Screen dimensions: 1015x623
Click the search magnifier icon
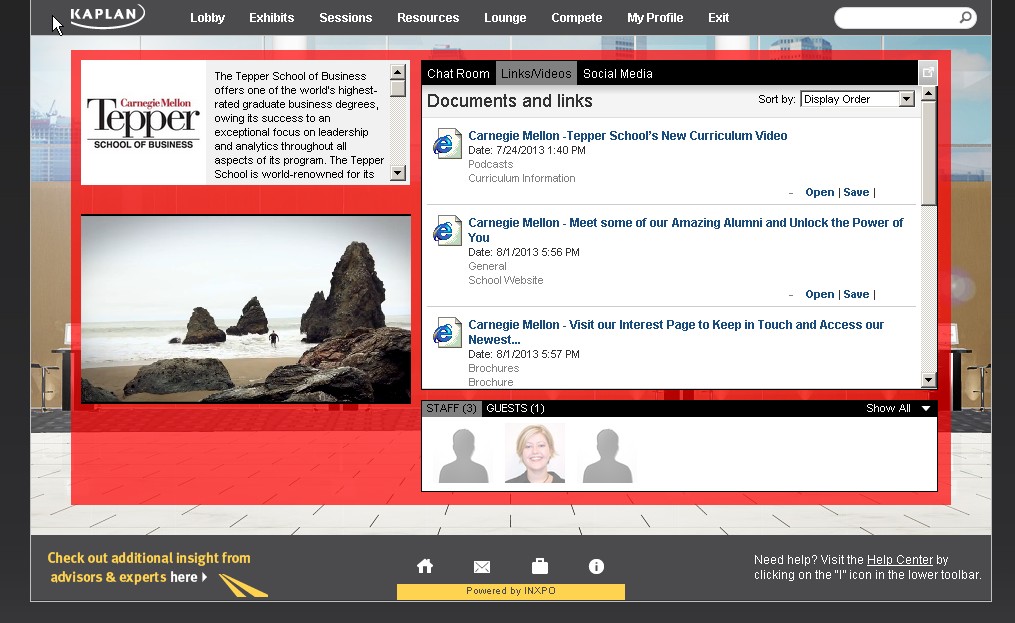[965, 18]
